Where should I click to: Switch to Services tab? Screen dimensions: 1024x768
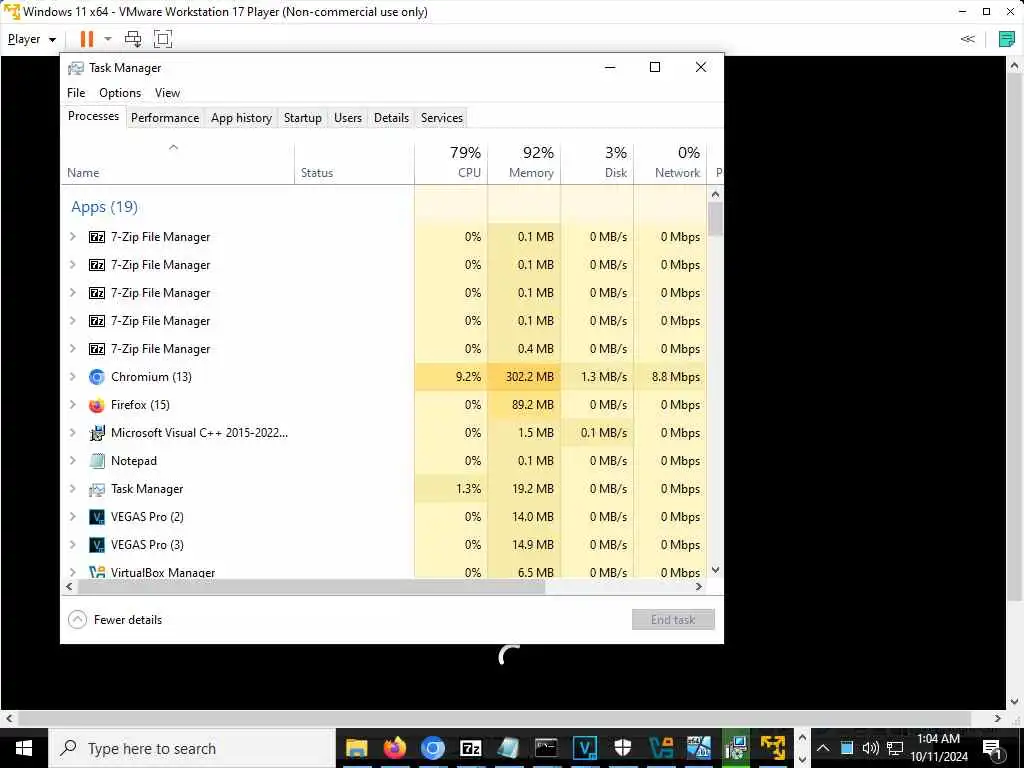click(x=441, y=118)
